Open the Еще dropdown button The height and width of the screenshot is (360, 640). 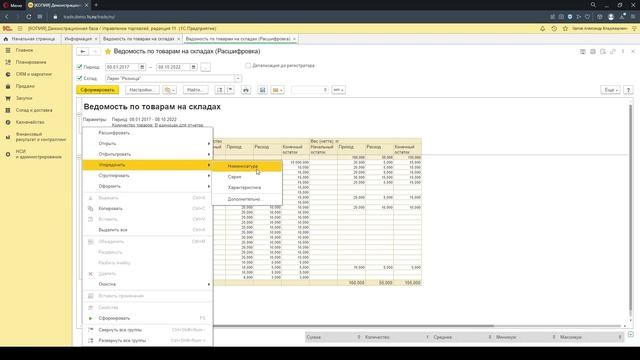point(611,90)
